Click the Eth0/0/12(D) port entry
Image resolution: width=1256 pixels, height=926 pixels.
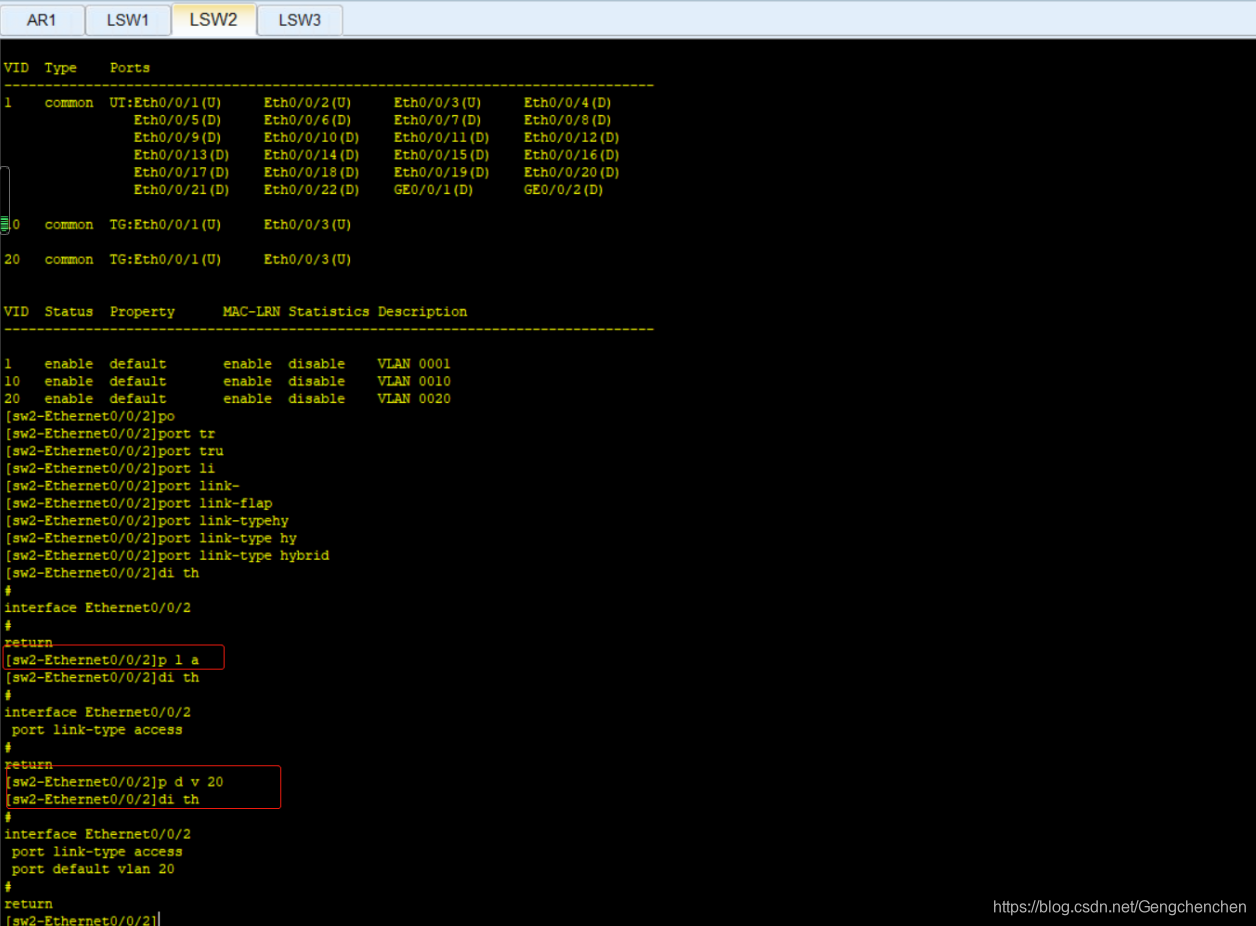point(572,137)
